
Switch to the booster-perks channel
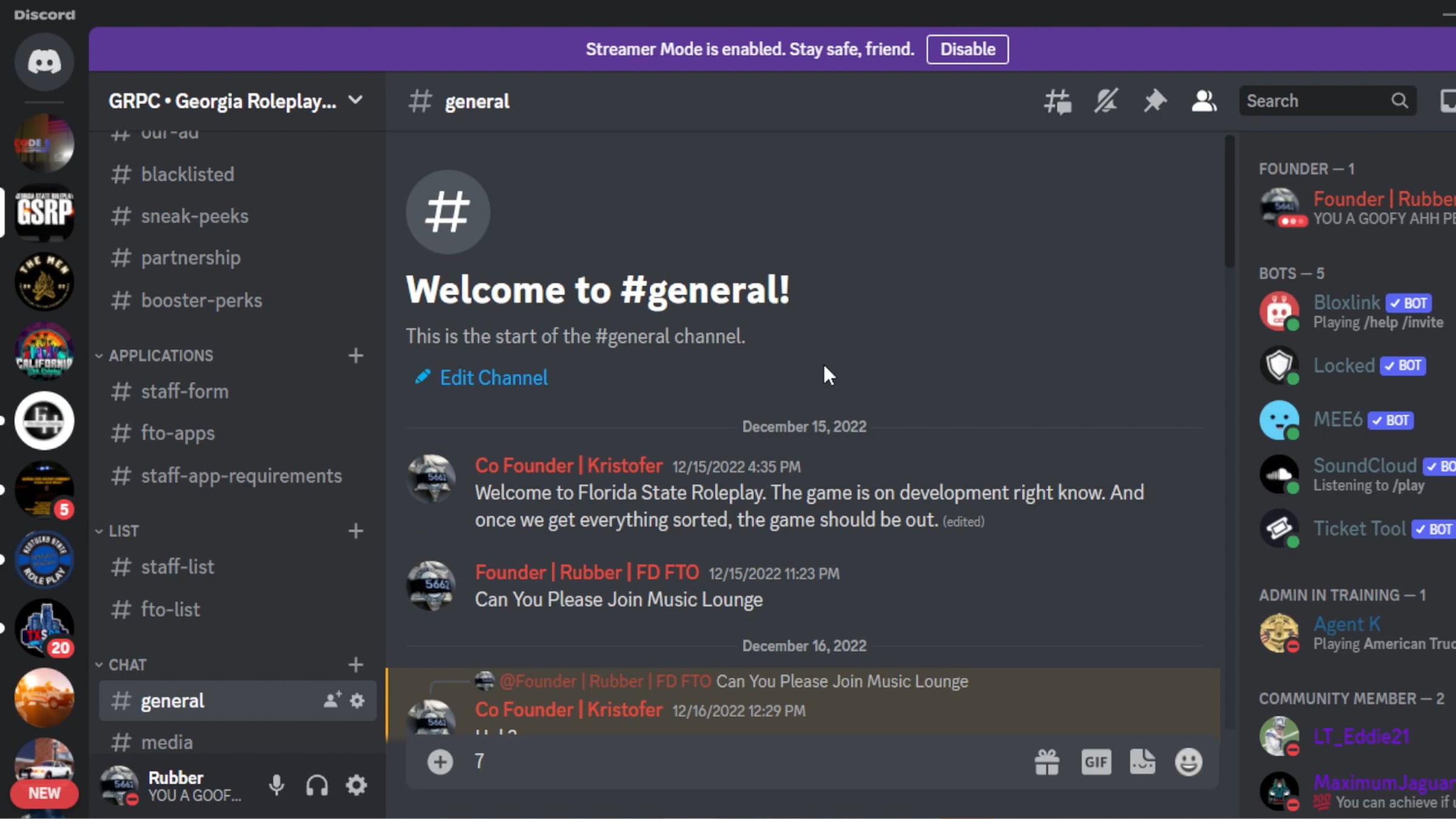pos(201,301)
